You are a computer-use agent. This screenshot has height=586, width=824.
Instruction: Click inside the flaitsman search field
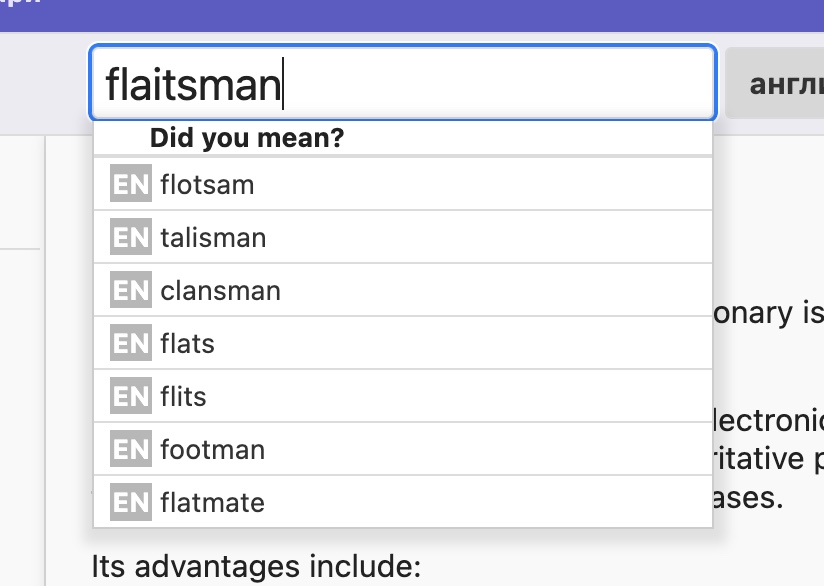point(403,83)
